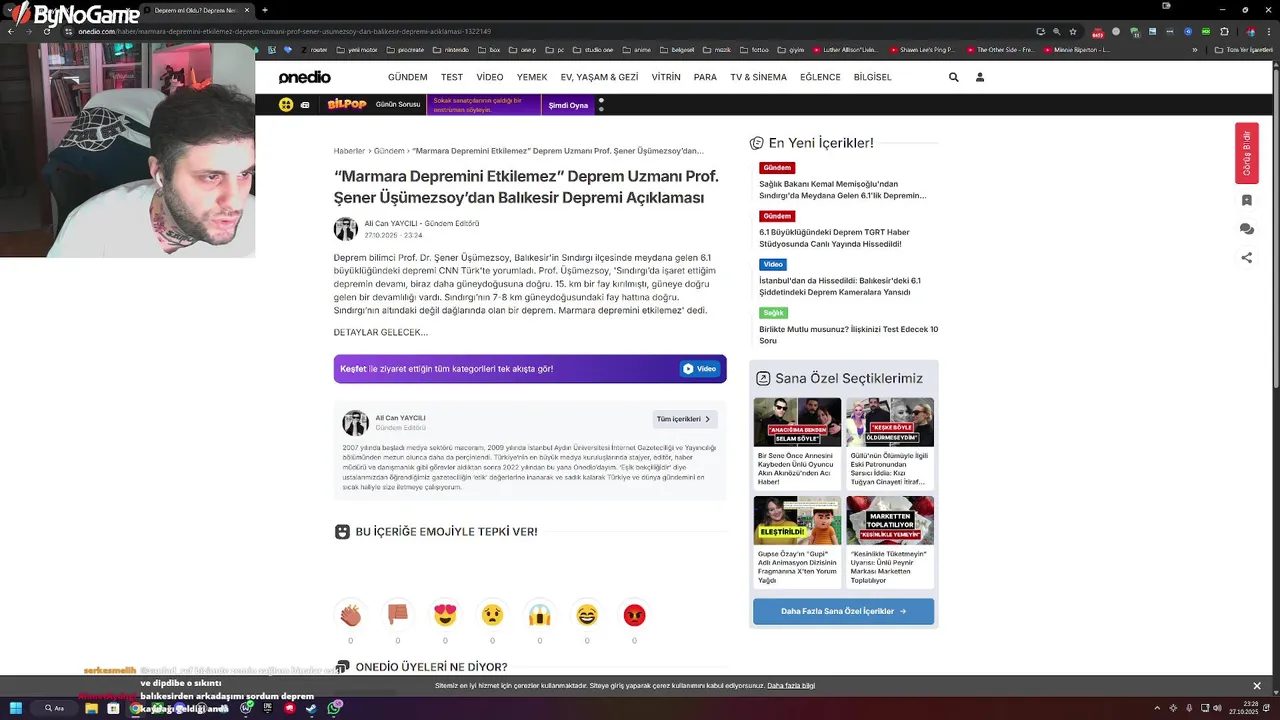Viewport: 1280px width, 720px height.
Task: Open the Gupse Özay Gupi article thumbnail
Action: point(797,520)
